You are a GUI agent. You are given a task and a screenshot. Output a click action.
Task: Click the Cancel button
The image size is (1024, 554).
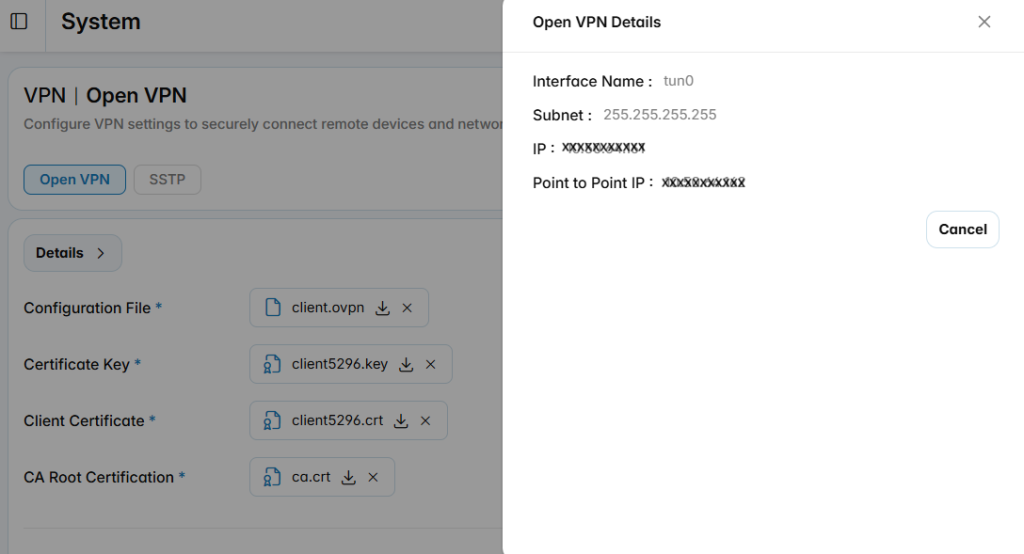[x=963, y=229]
